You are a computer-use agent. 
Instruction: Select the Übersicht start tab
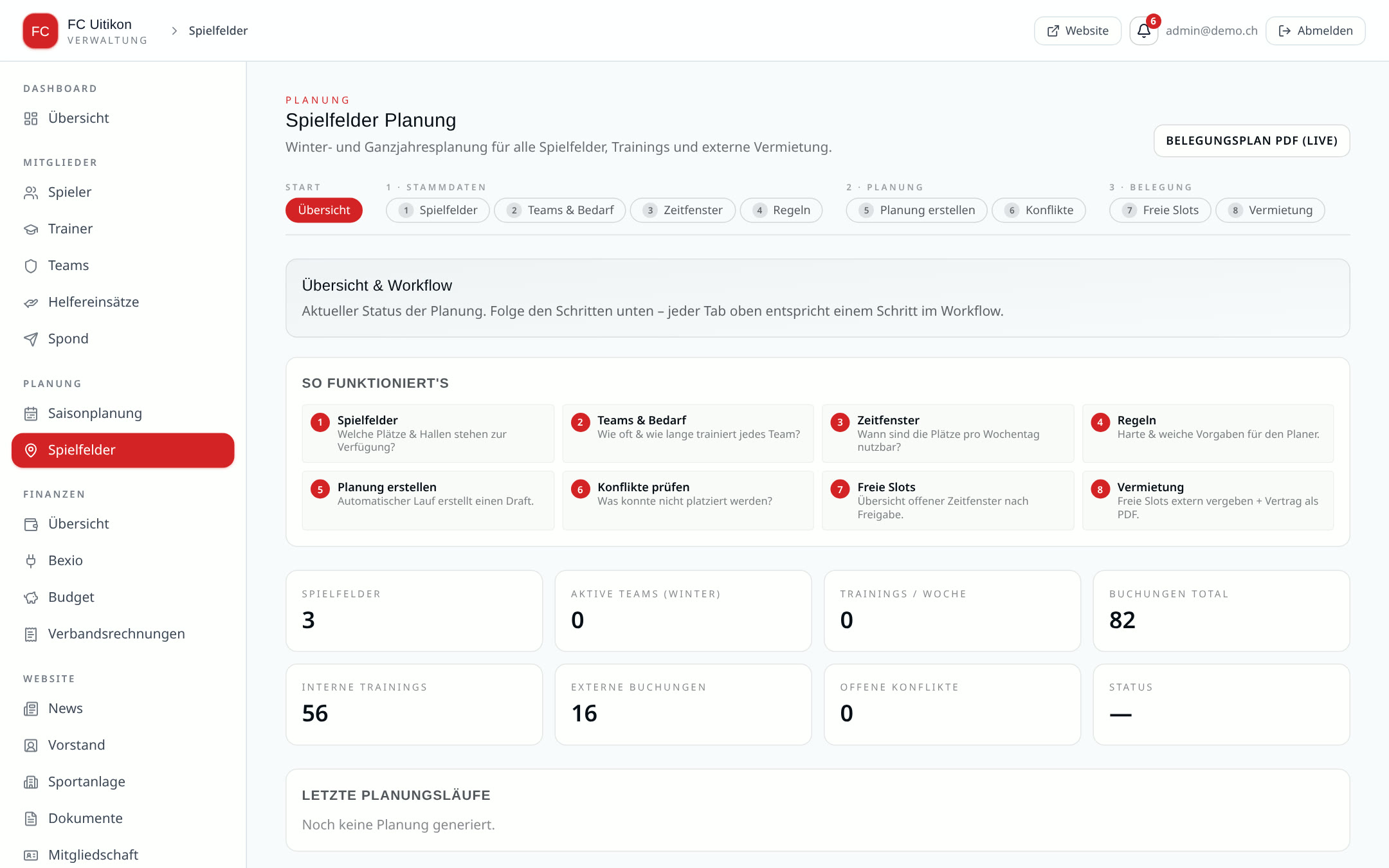[x=324, y=210]
